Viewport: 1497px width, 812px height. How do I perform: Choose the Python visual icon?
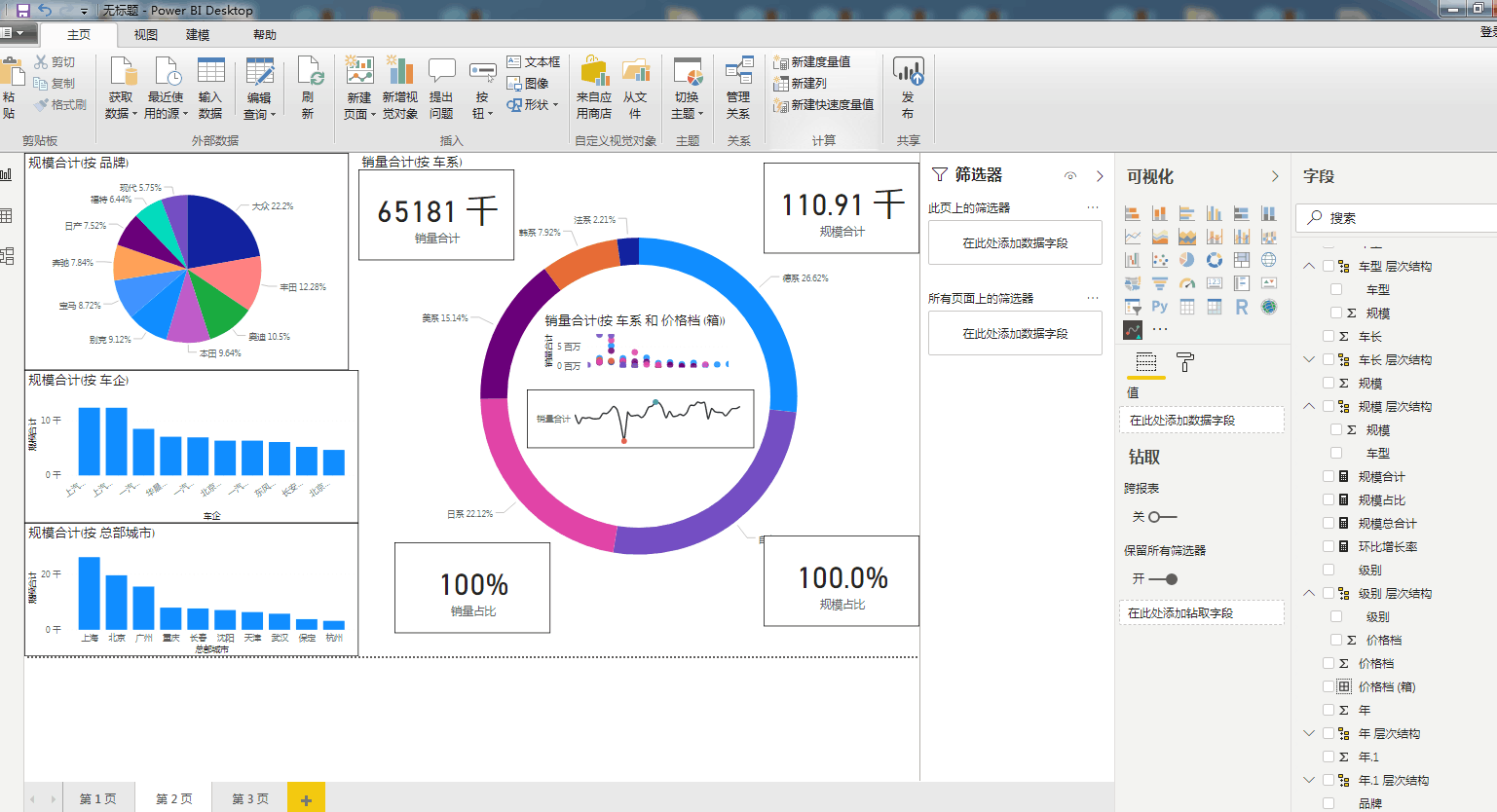point(1159,307)
